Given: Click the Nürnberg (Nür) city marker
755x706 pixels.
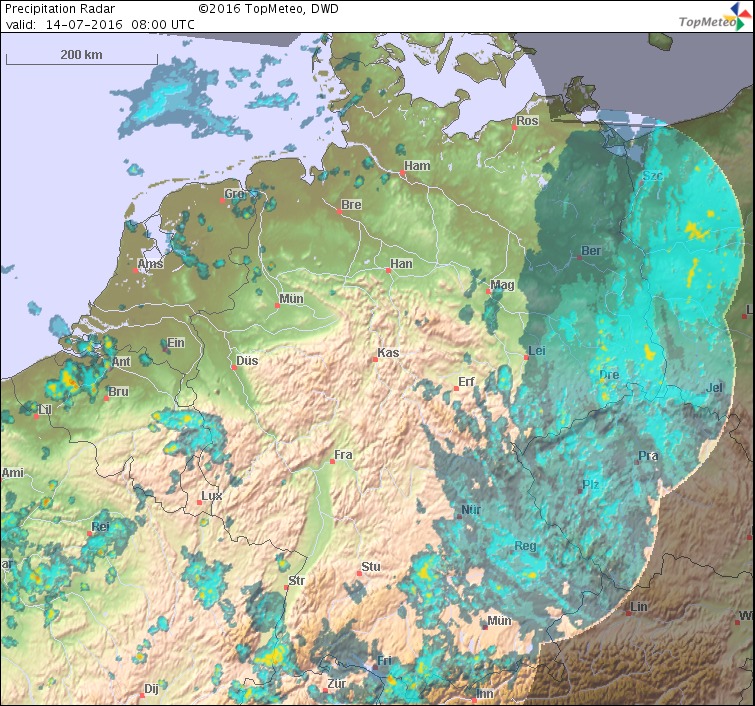Looking at the screenshot, I should [460, 517].
